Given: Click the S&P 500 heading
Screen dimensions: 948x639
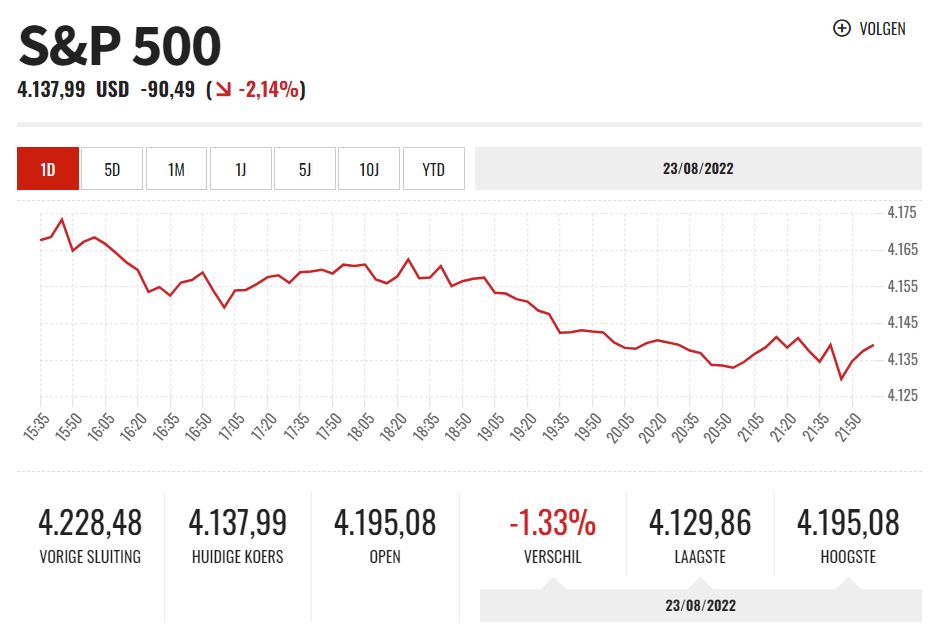Looking at the screenshot, I should pos(120,46).
